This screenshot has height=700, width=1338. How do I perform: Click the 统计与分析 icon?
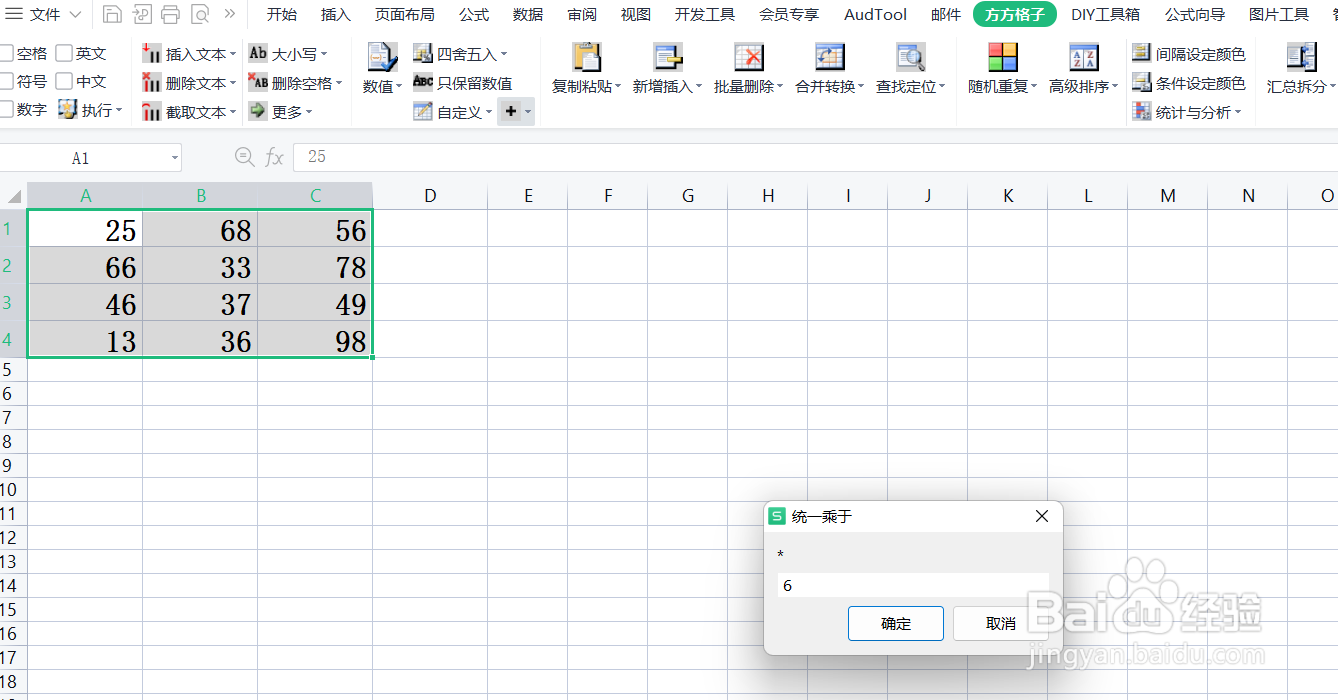pyautogui.click(x=1142, y=111)
